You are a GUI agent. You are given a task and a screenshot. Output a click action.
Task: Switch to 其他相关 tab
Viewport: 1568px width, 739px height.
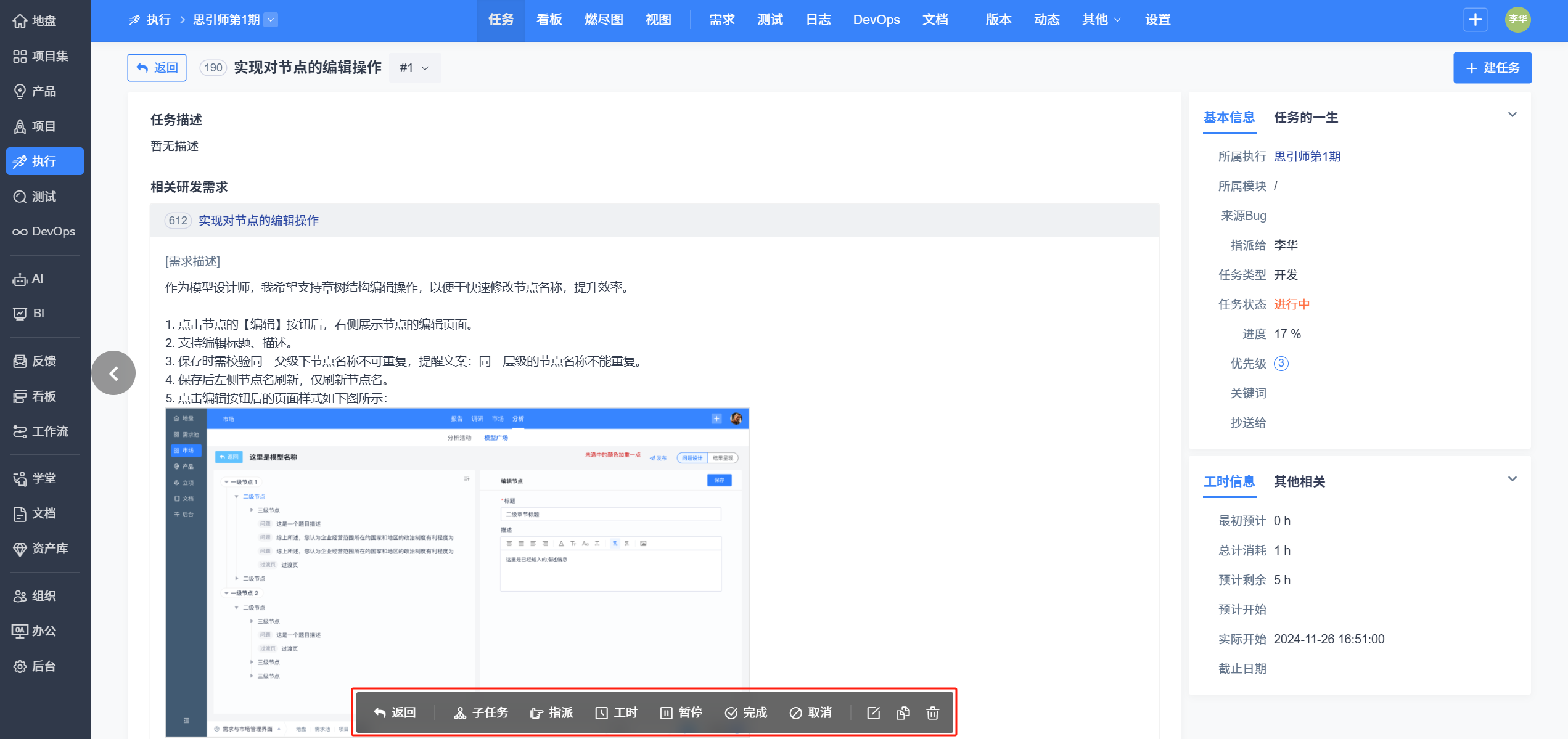1299,482
